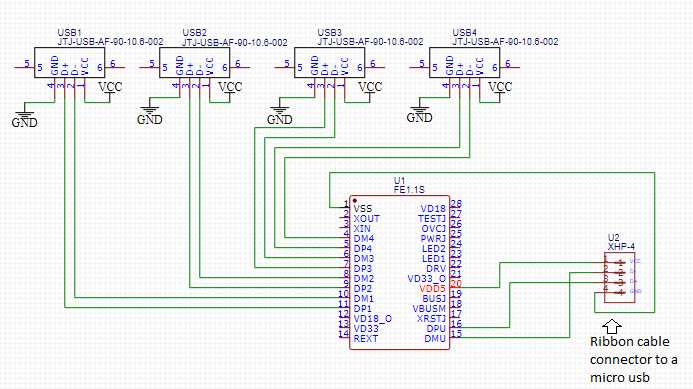The width and height of the screenshot is (693, 389).
Task: Click the U1 designator above the hub chip
Action: click(399, 181)
